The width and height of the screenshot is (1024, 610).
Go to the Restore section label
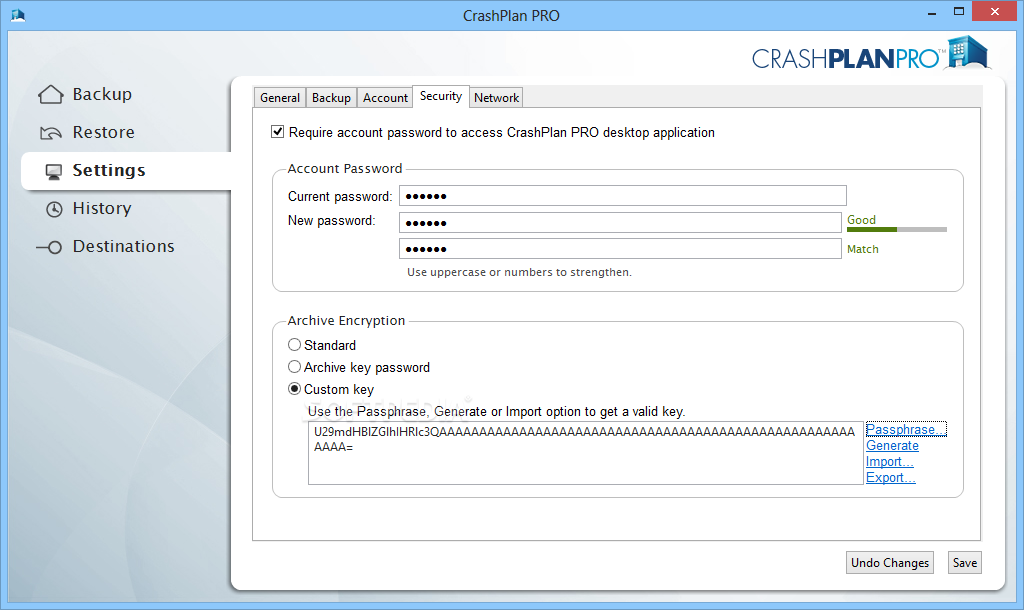tap(103, 132)
